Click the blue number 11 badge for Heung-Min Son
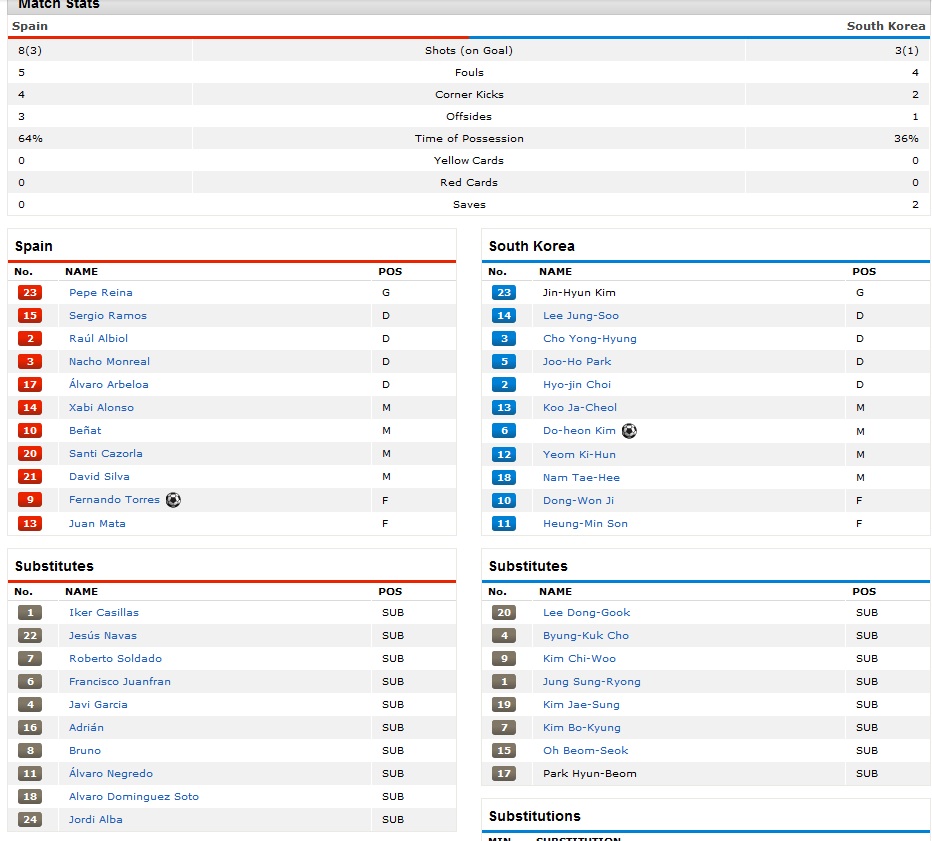 [504, 524]
